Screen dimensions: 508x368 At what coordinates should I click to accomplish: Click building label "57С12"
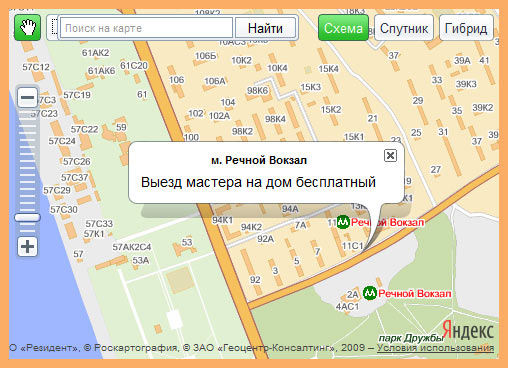pyautogui.click(x=36, y=67)
